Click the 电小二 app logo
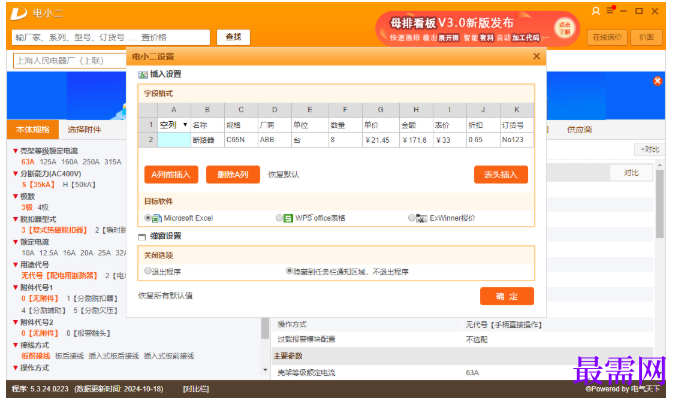The width and height of the screenshot is (685, 402). (19, 14)
